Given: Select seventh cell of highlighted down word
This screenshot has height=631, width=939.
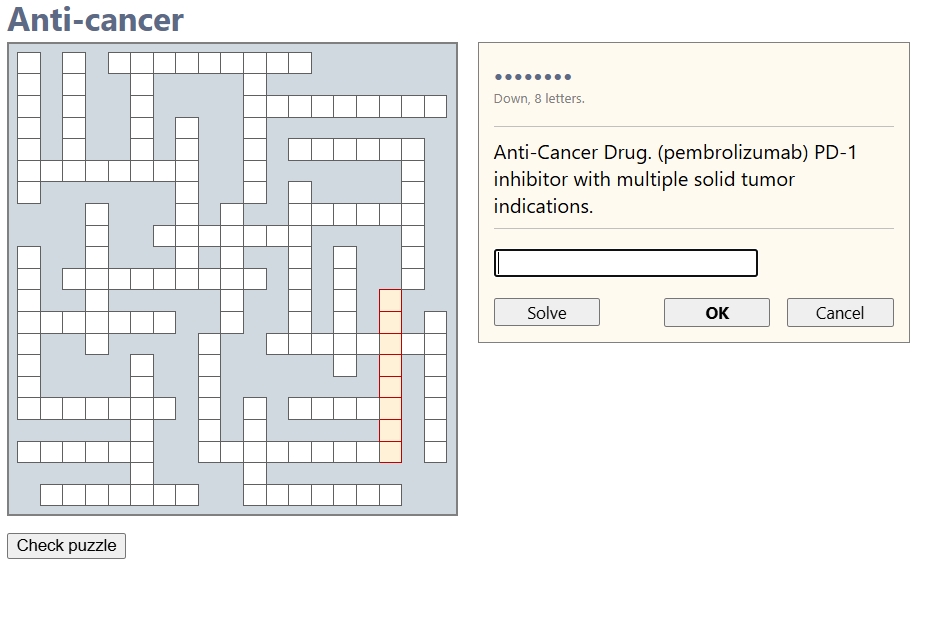Looking at the screenshot, I should [x=390, y=430].
